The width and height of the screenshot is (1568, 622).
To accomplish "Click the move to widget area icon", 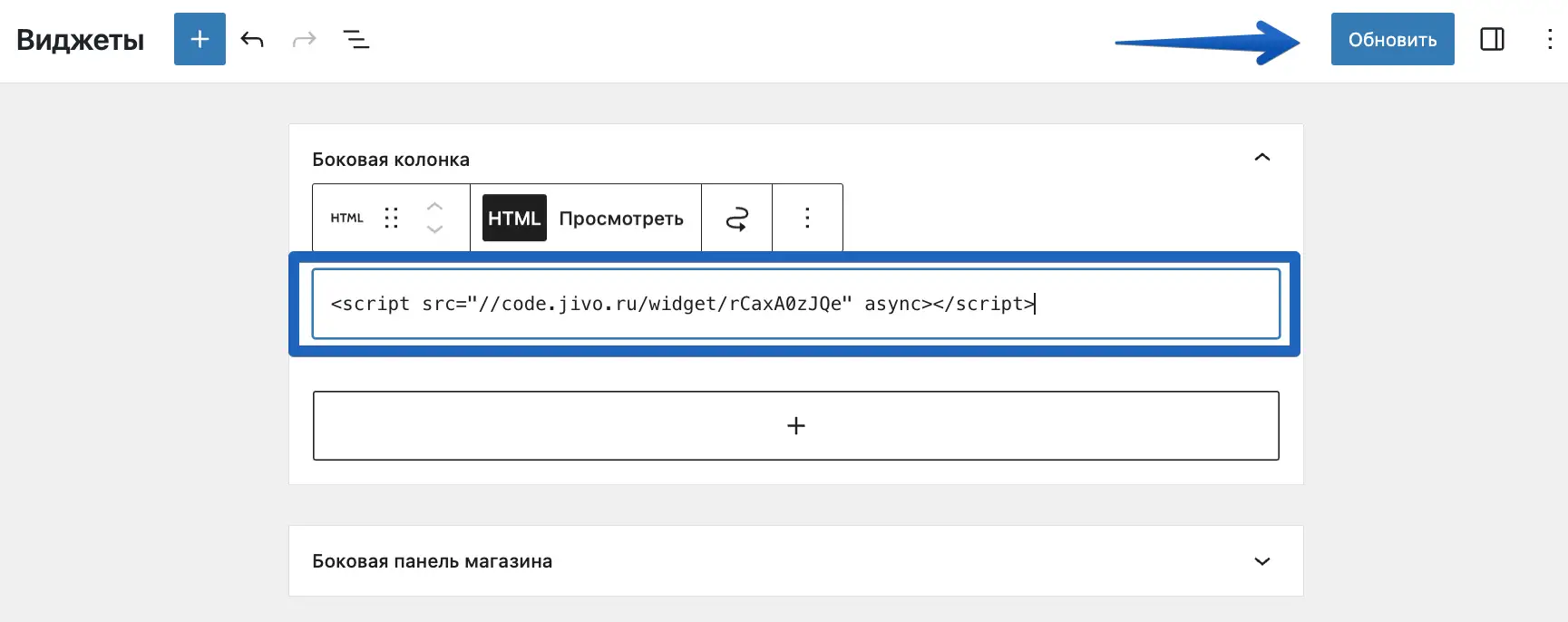I will pos(736,218).
